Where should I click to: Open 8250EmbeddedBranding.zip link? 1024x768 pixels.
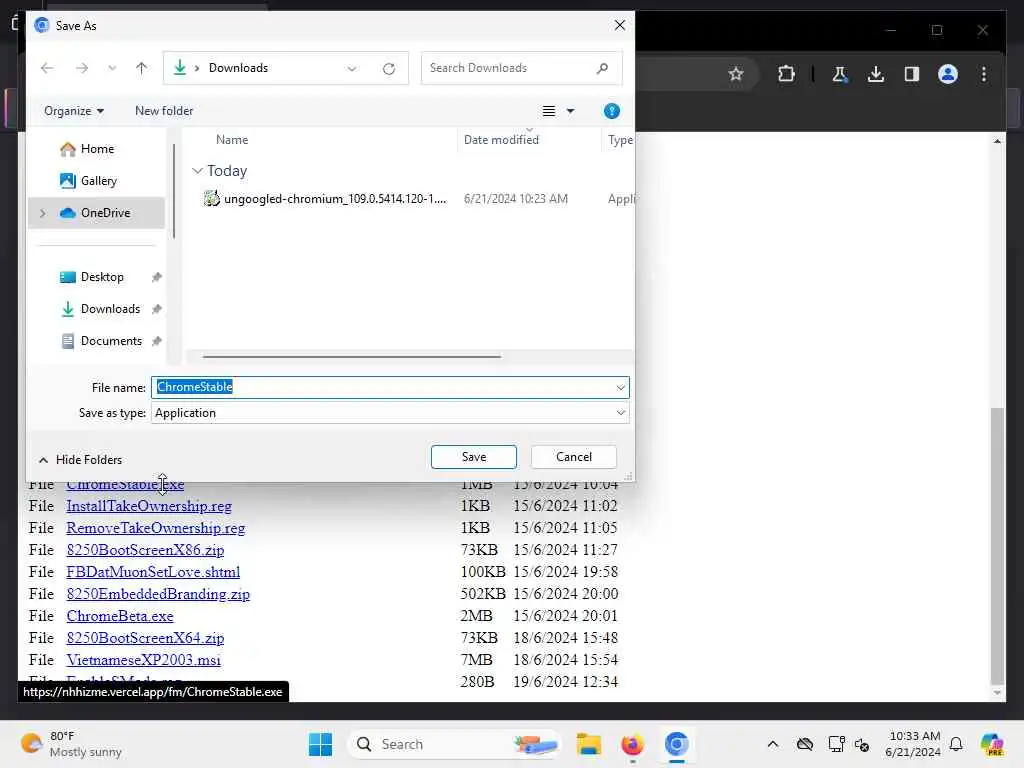pyautogui.click(x=158, y=594)
